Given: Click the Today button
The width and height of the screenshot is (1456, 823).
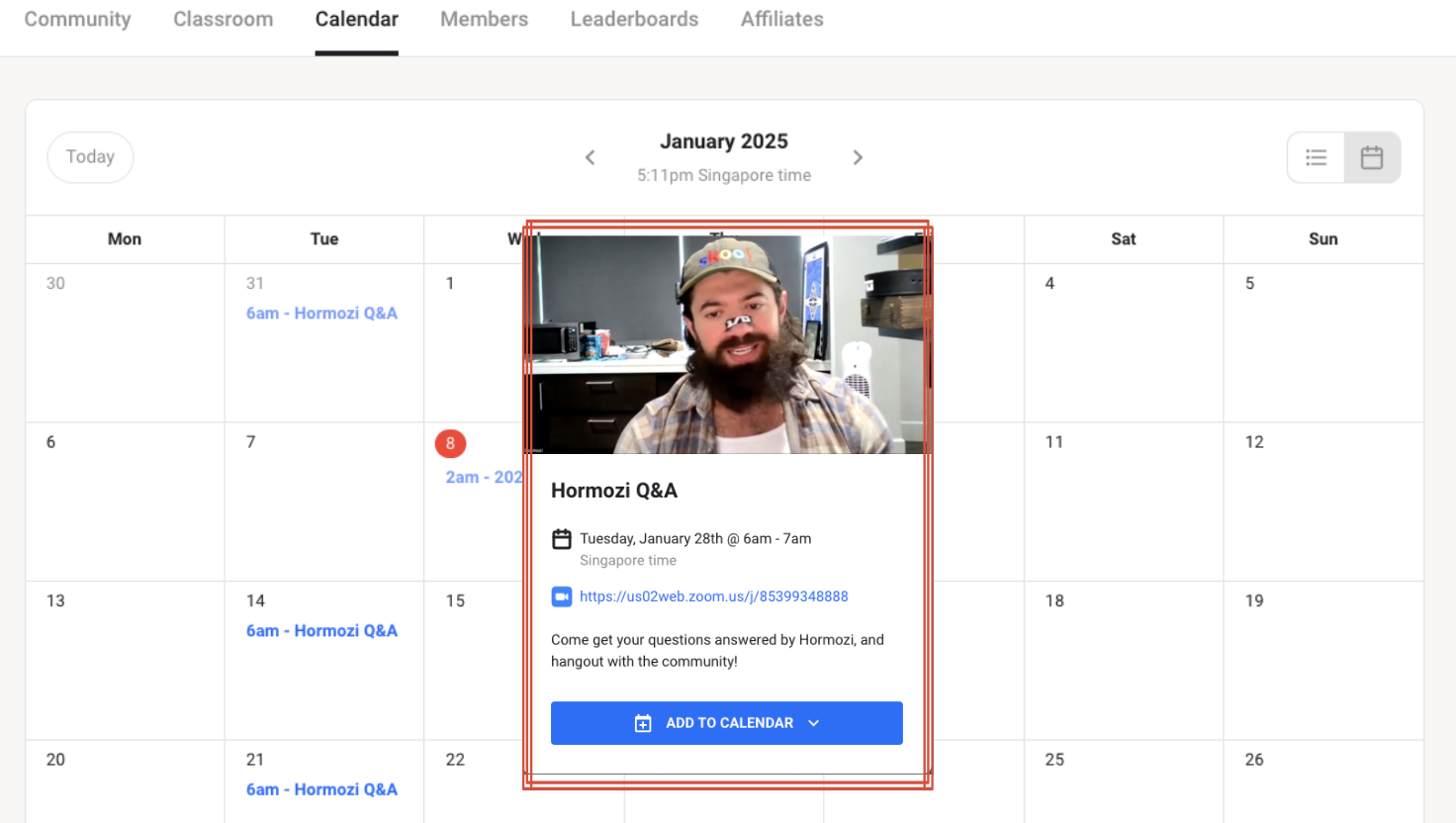Looking at the screenshot, I should point(90,157).
